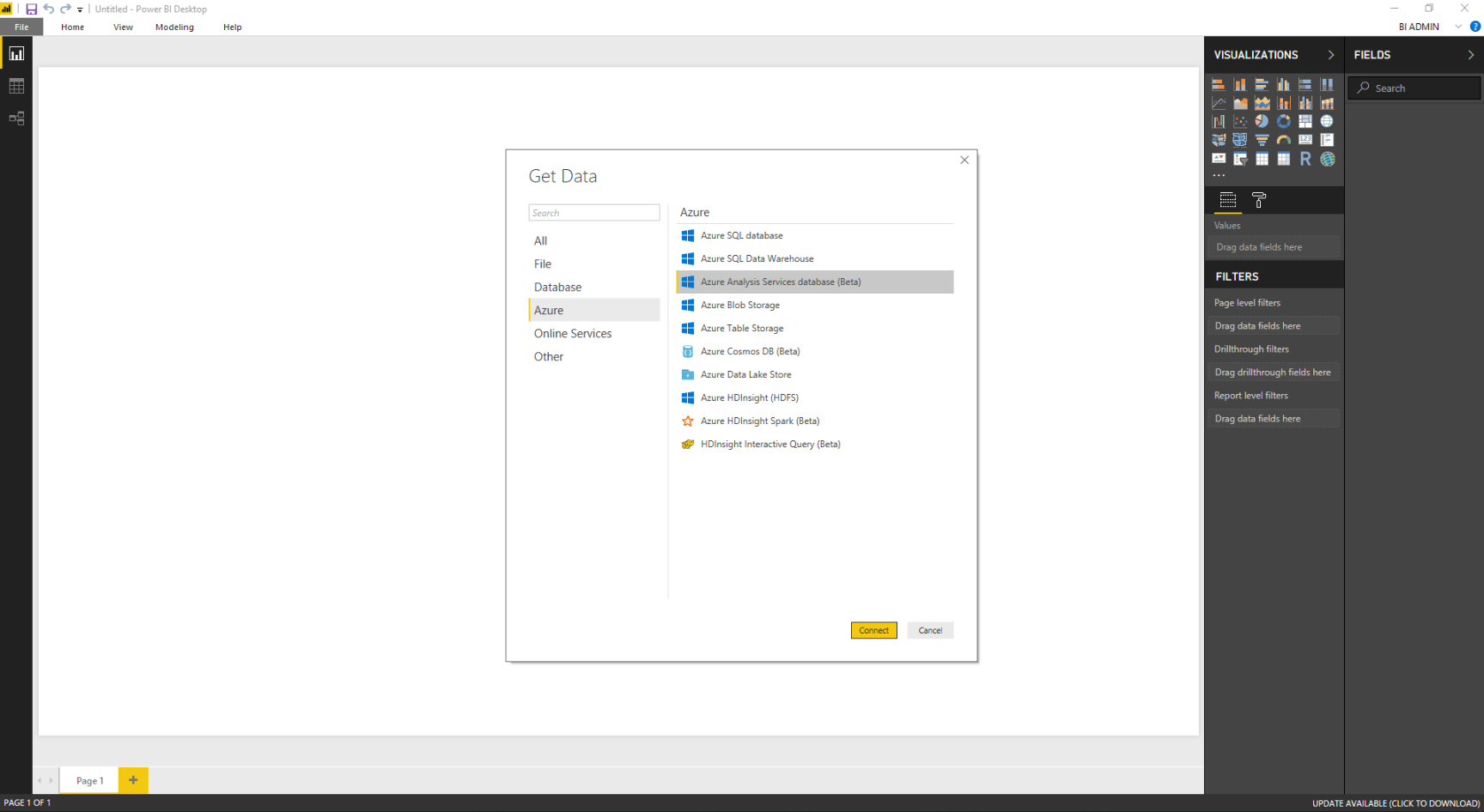1484x812 pixels.
Task: Select the ArcGIS Maps visualization
Action: 1328,159
